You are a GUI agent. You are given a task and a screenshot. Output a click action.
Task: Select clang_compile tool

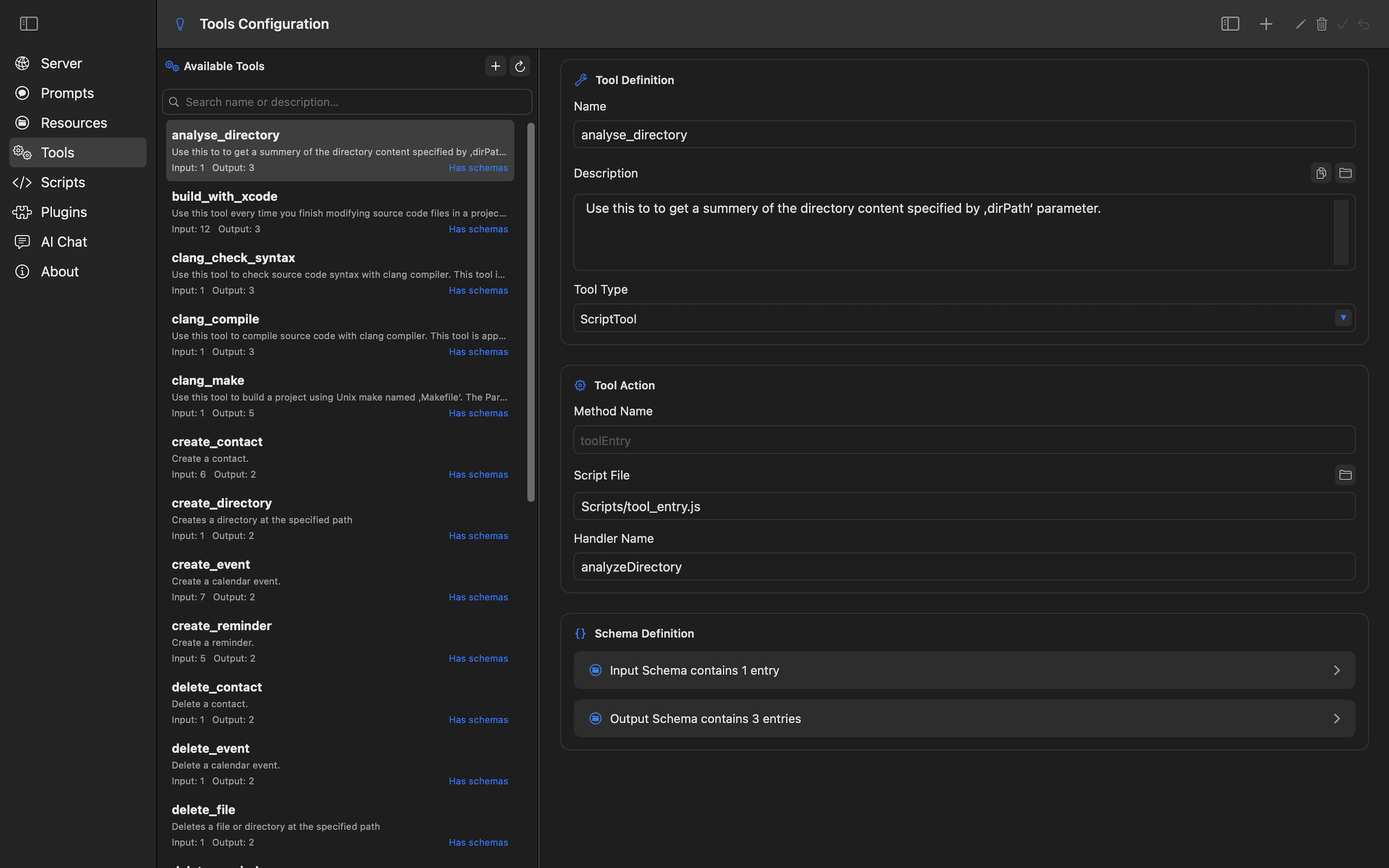[x=340, y=335]
